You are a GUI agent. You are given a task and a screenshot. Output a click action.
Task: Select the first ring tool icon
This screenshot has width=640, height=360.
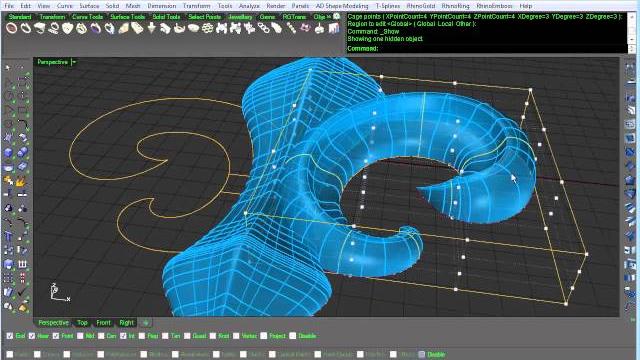[x=12, y=28]
